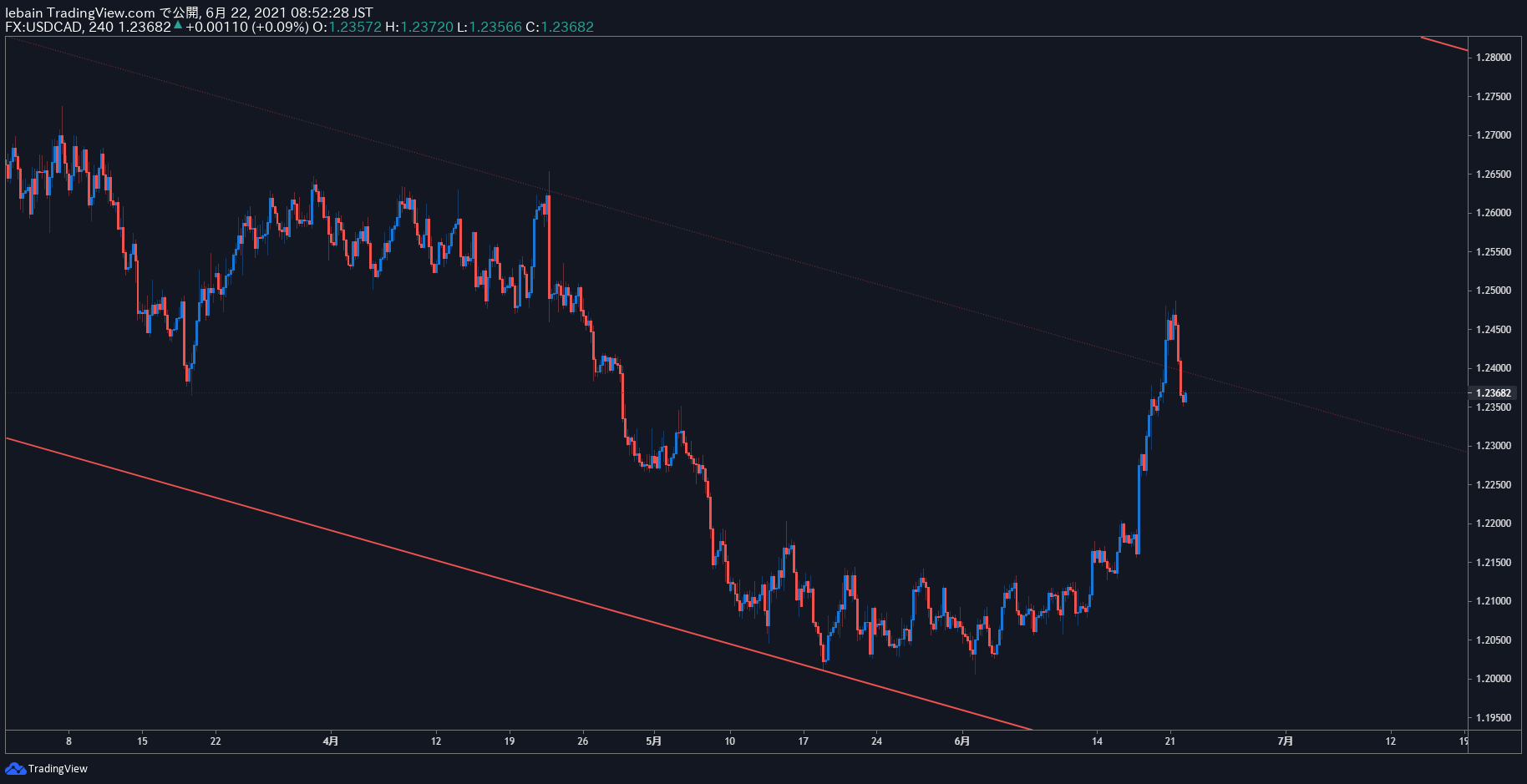Click the 1.27500 price axis label
This screenshot has width=1527, height=784.
(1494, 97)
